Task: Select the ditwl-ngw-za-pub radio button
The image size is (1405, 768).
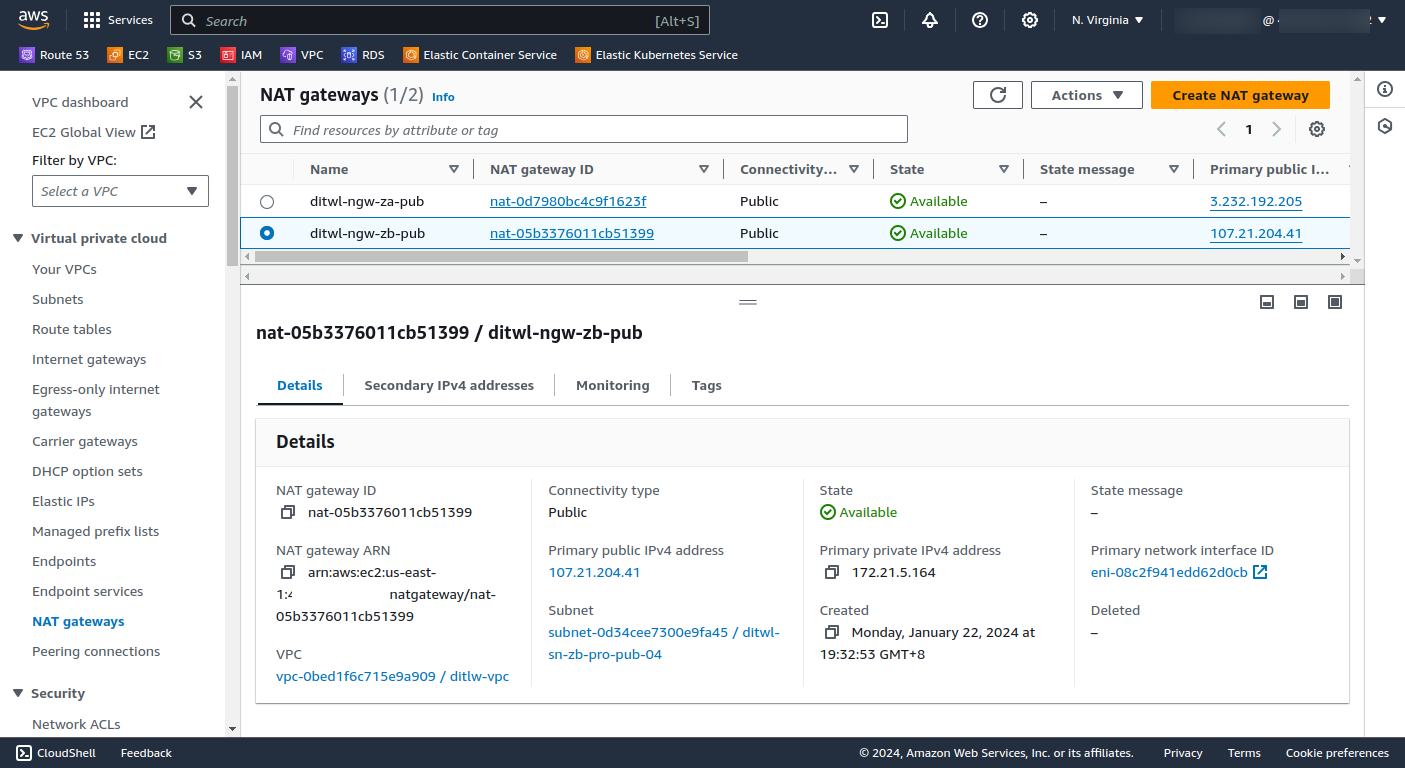Action: (x=267, y=202)
